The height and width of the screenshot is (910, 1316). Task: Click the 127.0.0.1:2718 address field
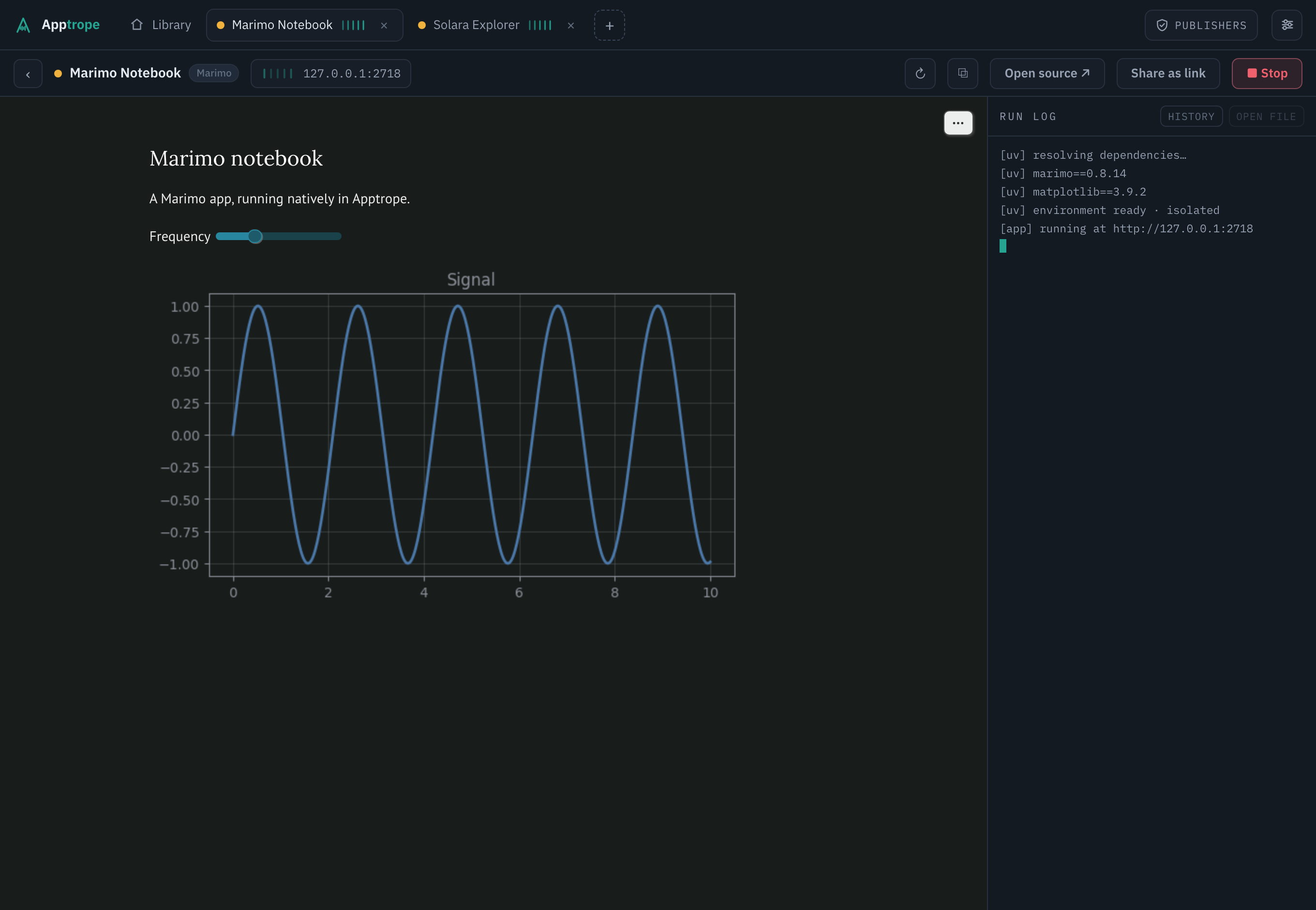point(330,74)
